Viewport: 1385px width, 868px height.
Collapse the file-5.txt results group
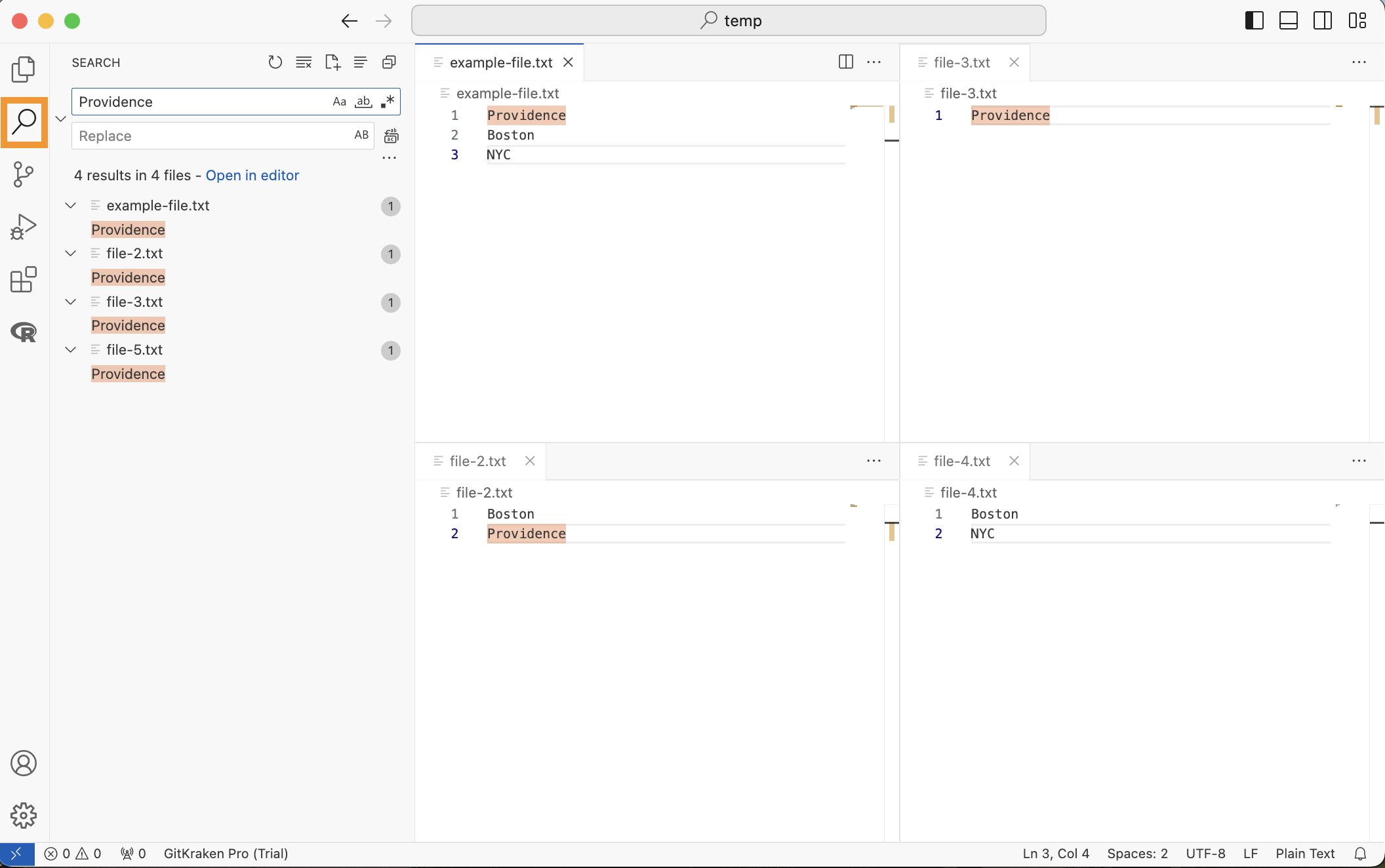point(71,350)
